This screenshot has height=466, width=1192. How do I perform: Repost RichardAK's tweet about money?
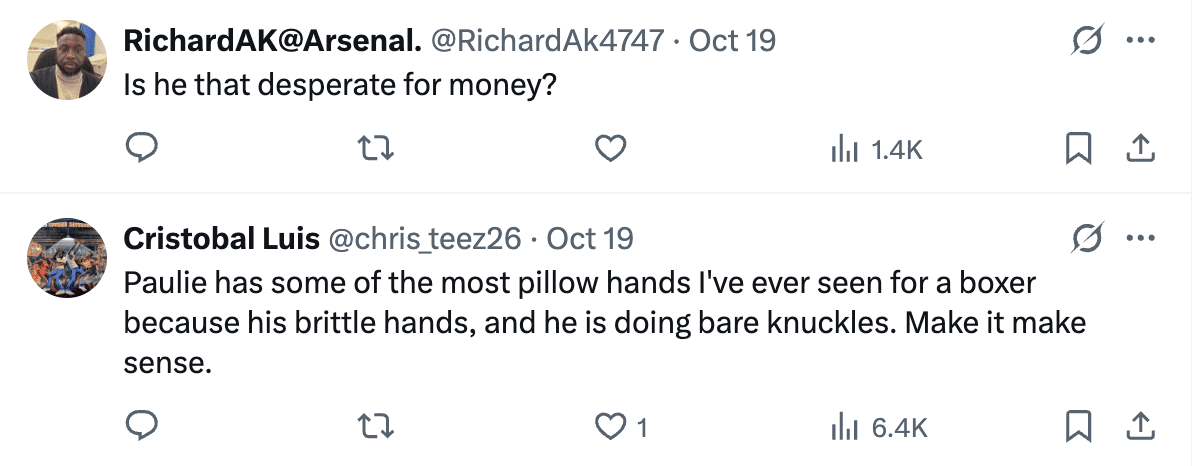tap(377, 150)
